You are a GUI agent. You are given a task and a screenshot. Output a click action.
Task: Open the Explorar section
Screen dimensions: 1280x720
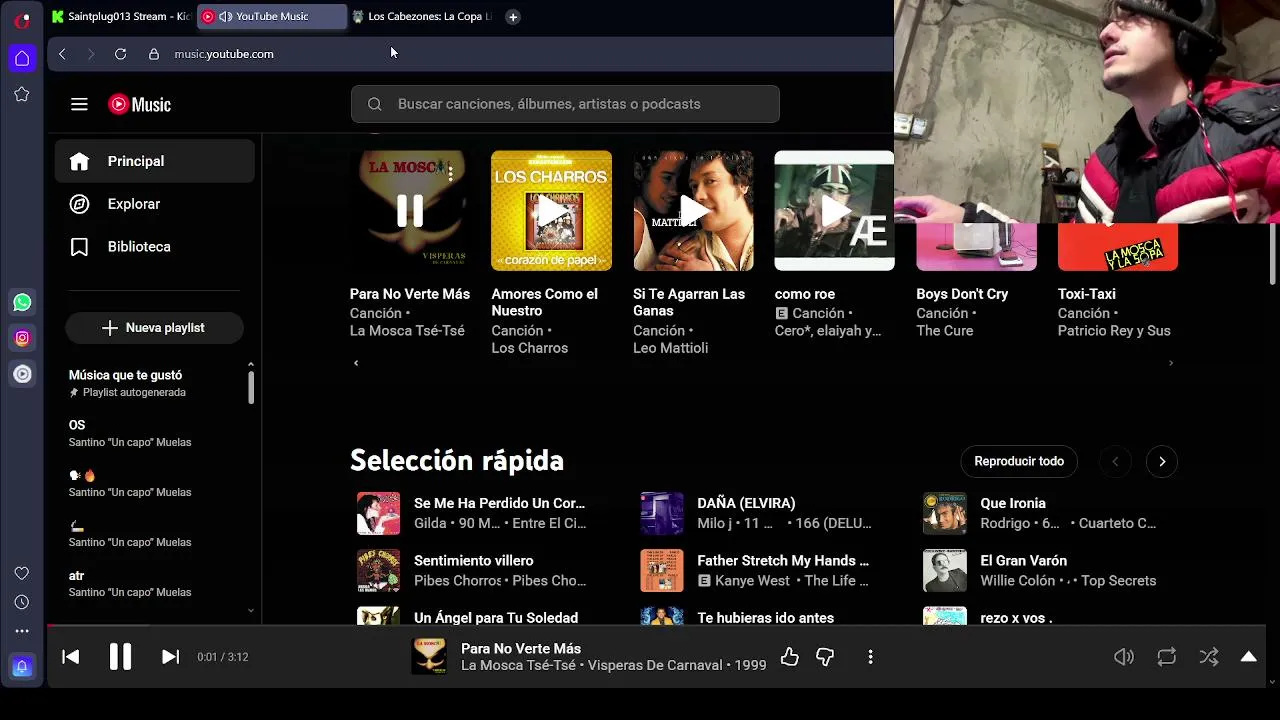(155, 204)
